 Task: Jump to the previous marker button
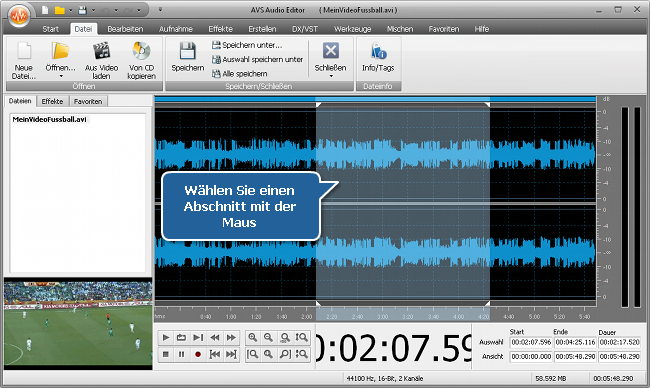tap(215, 354)
